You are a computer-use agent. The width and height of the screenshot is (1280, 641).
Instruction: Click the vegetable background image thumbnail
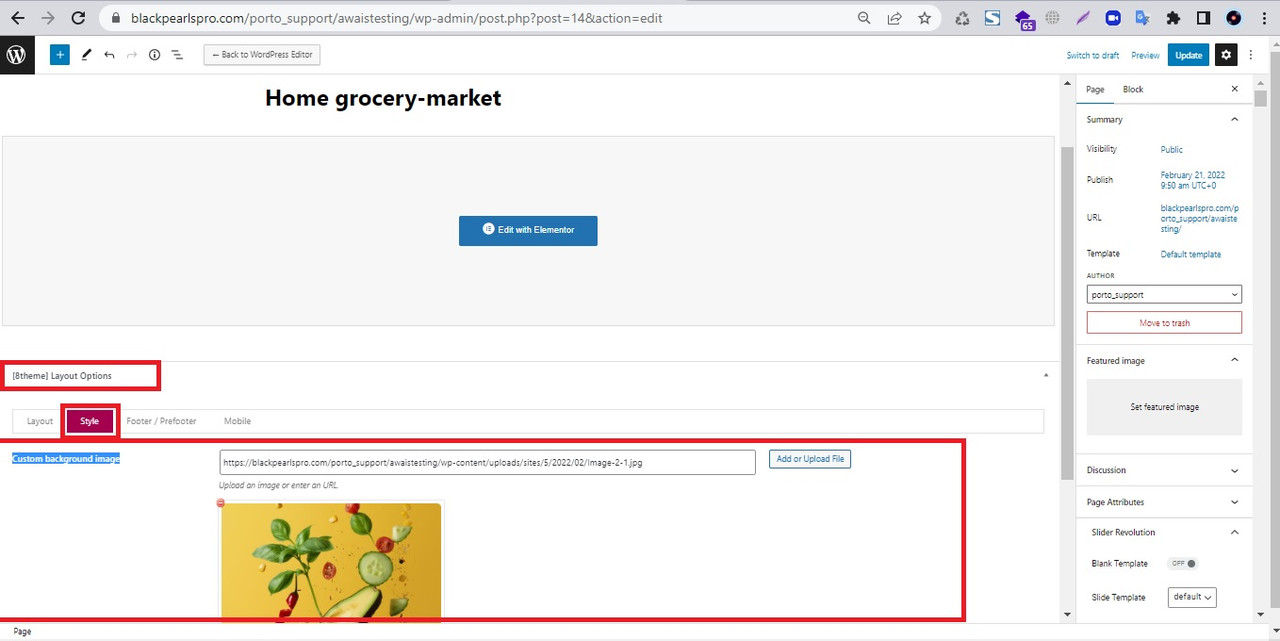(331, 562)
